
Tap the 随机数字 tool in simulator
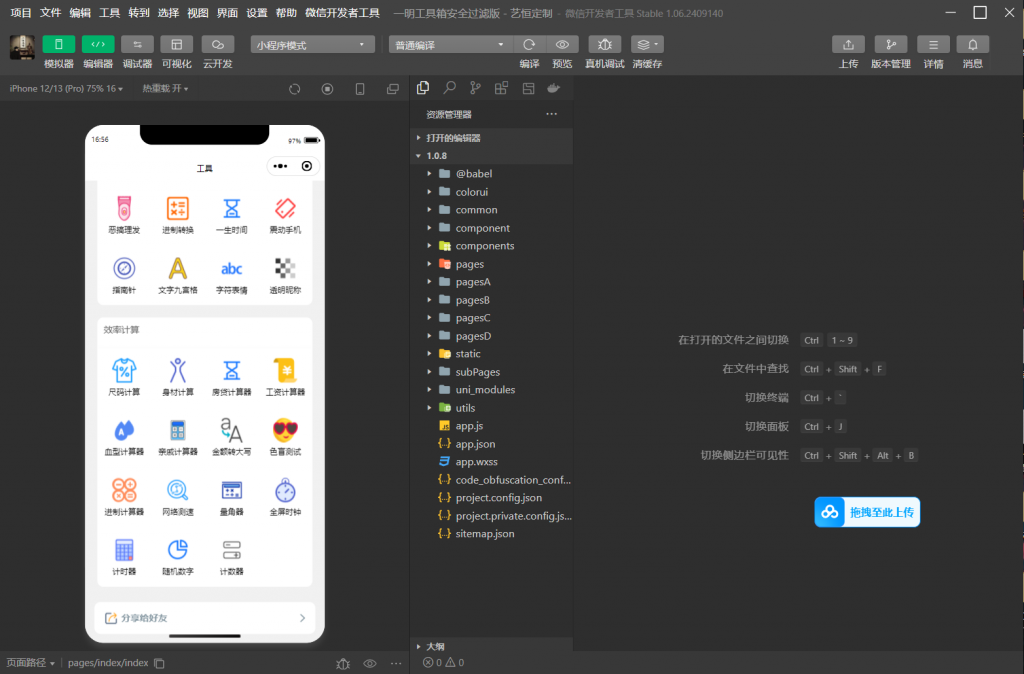point(178,556)
